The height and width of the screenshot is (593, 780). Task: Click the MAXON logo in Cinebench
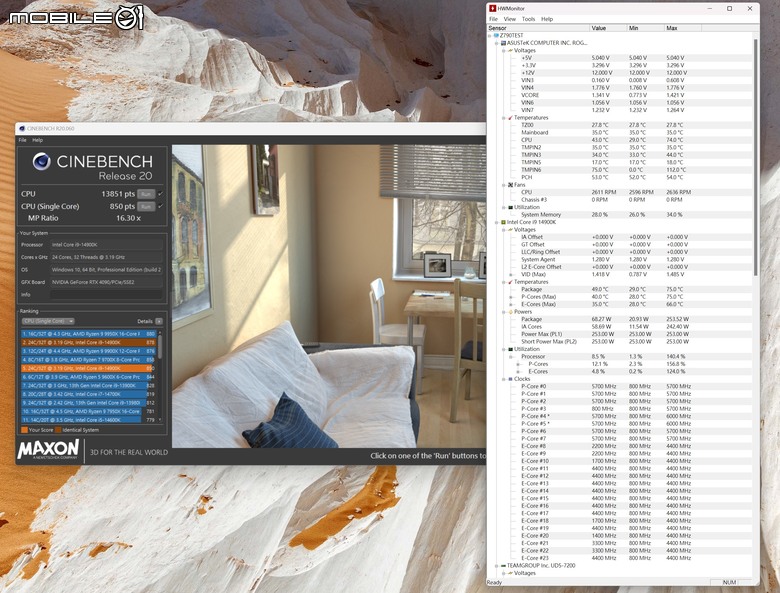[x=48, y=449]
